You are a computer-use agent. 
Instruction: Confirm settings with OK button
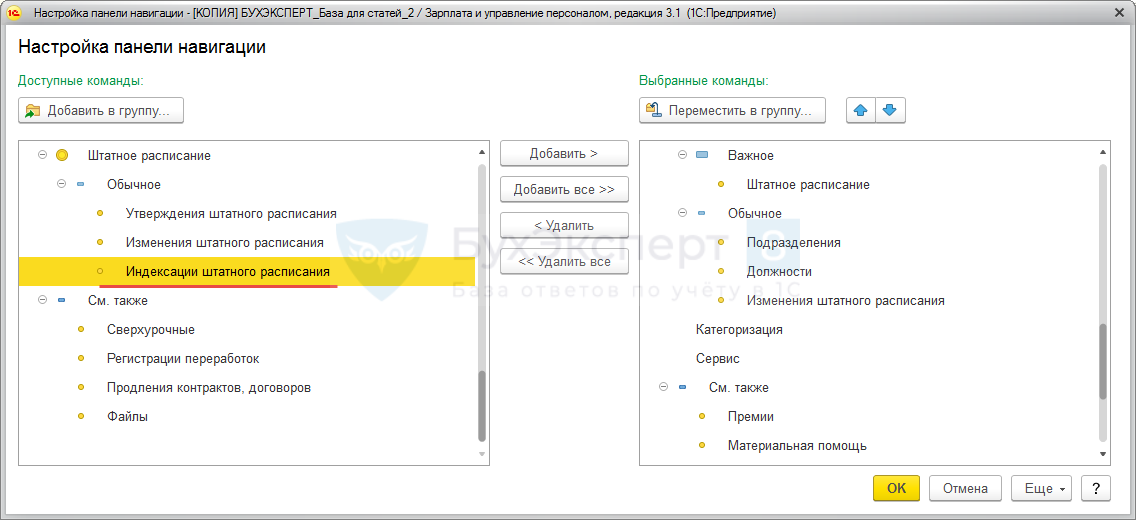coord(896,488)
